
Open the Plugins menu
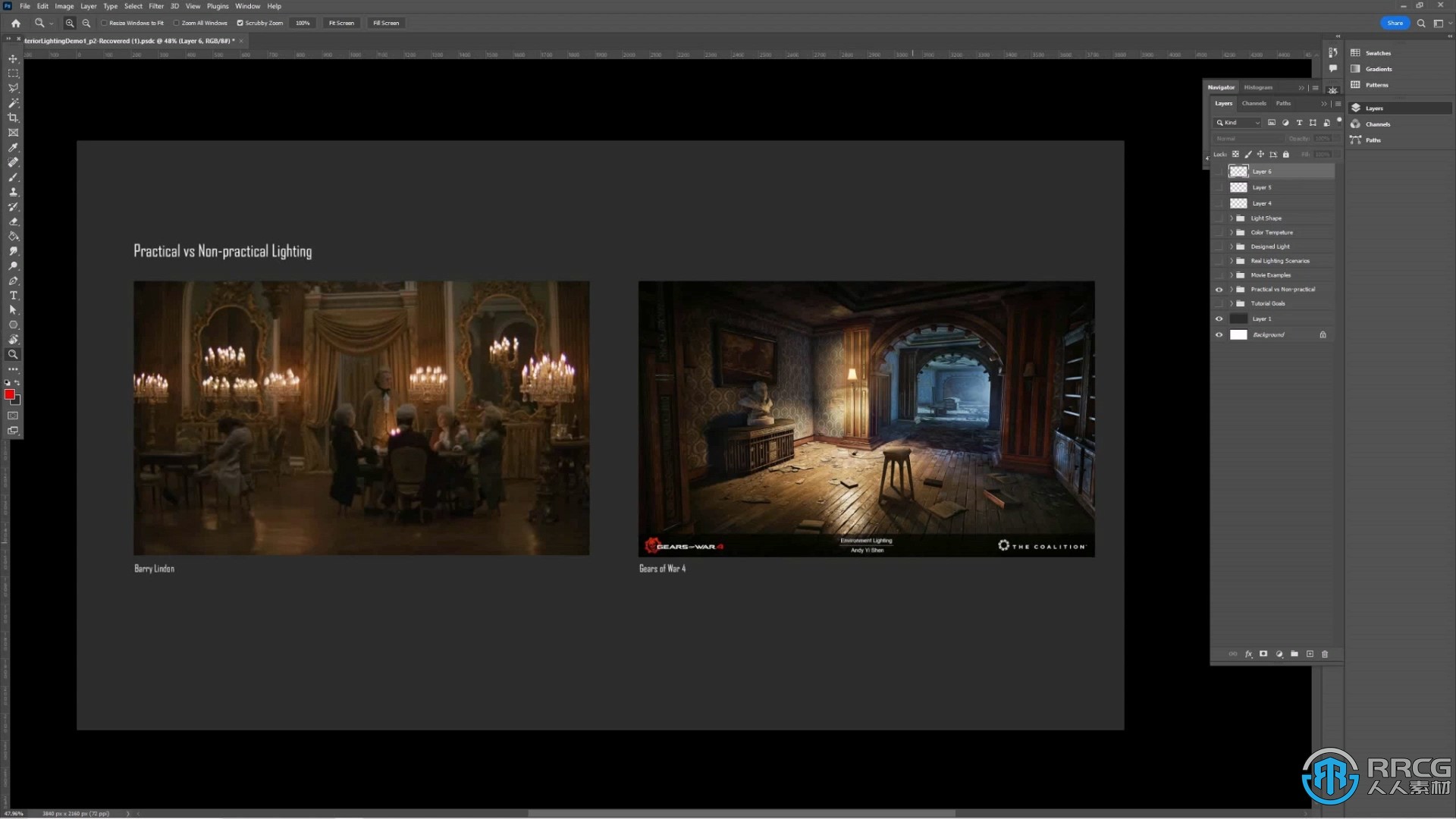pyautogui.click(x=218, y=6)
